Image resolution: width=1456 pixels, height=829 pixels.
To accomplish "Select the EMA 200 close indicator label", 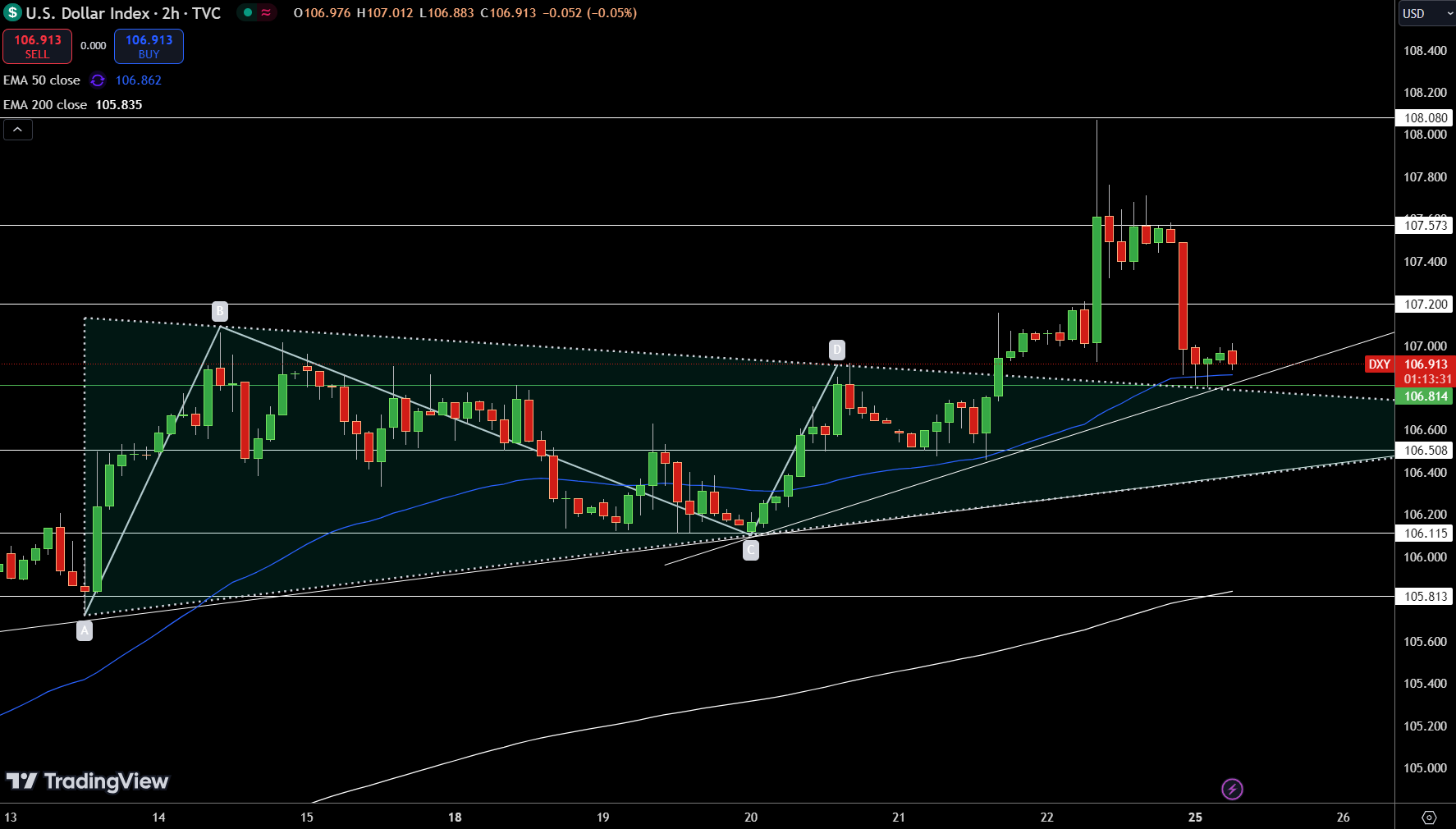I will (45, 105).
